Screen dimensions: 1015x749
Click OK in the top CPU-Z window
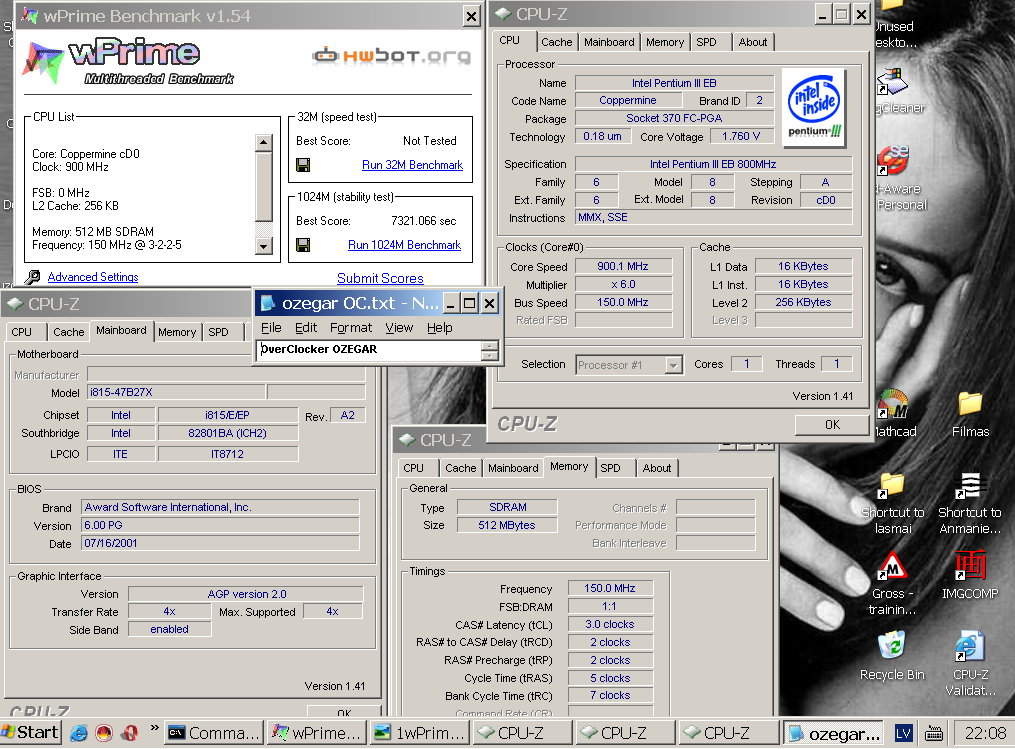pyautogui.click(x=832, y=425)
